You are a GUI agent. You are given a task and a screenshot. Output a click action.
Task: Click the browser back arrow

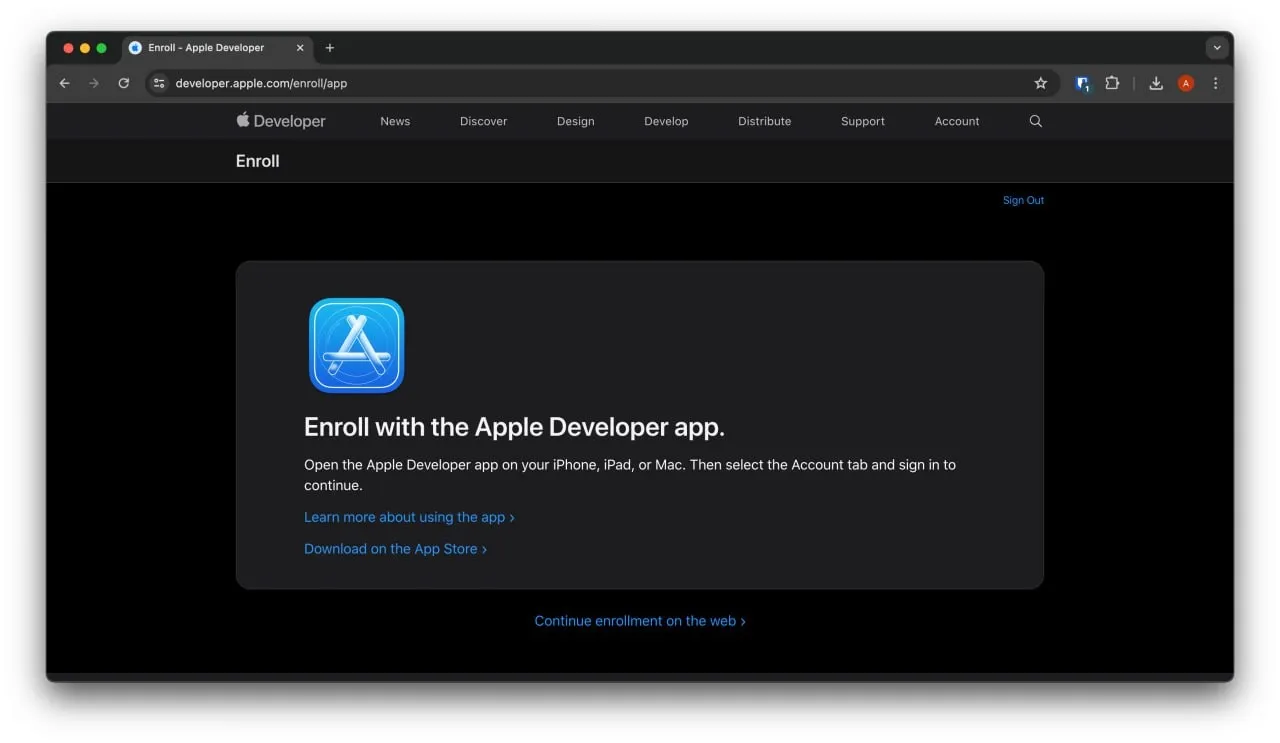click(x=64, y=83)
